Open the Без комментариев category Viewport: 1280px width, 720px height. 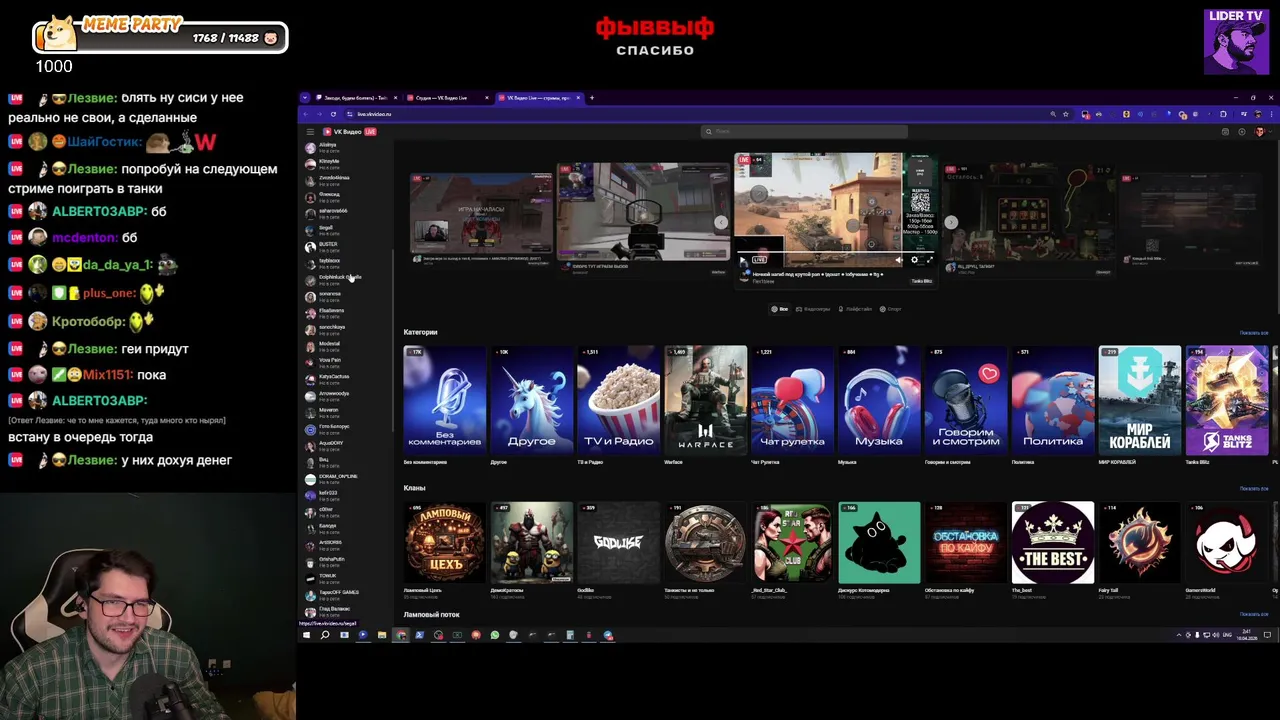(x=444, y=400)
